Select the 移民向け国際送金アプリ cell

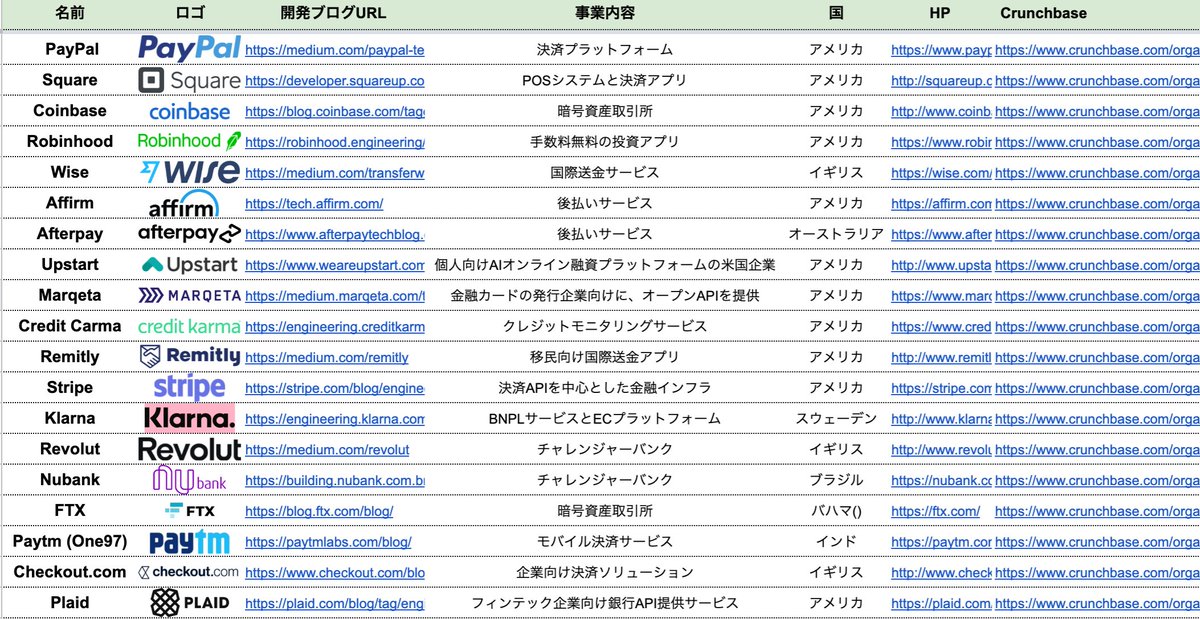tap(605, 357)
